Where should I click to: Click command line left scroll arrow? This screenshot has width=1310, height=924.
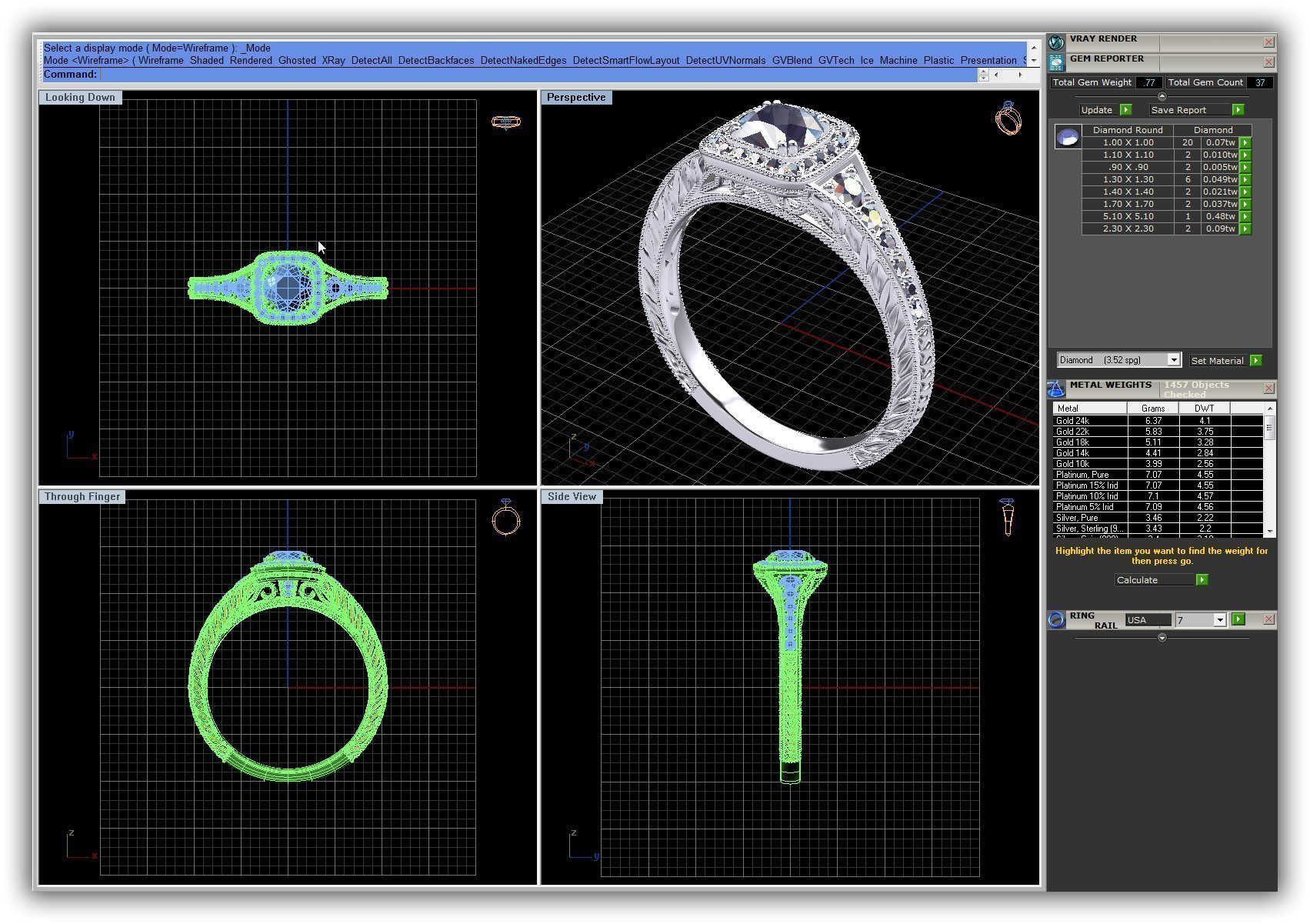coord(997,75)
